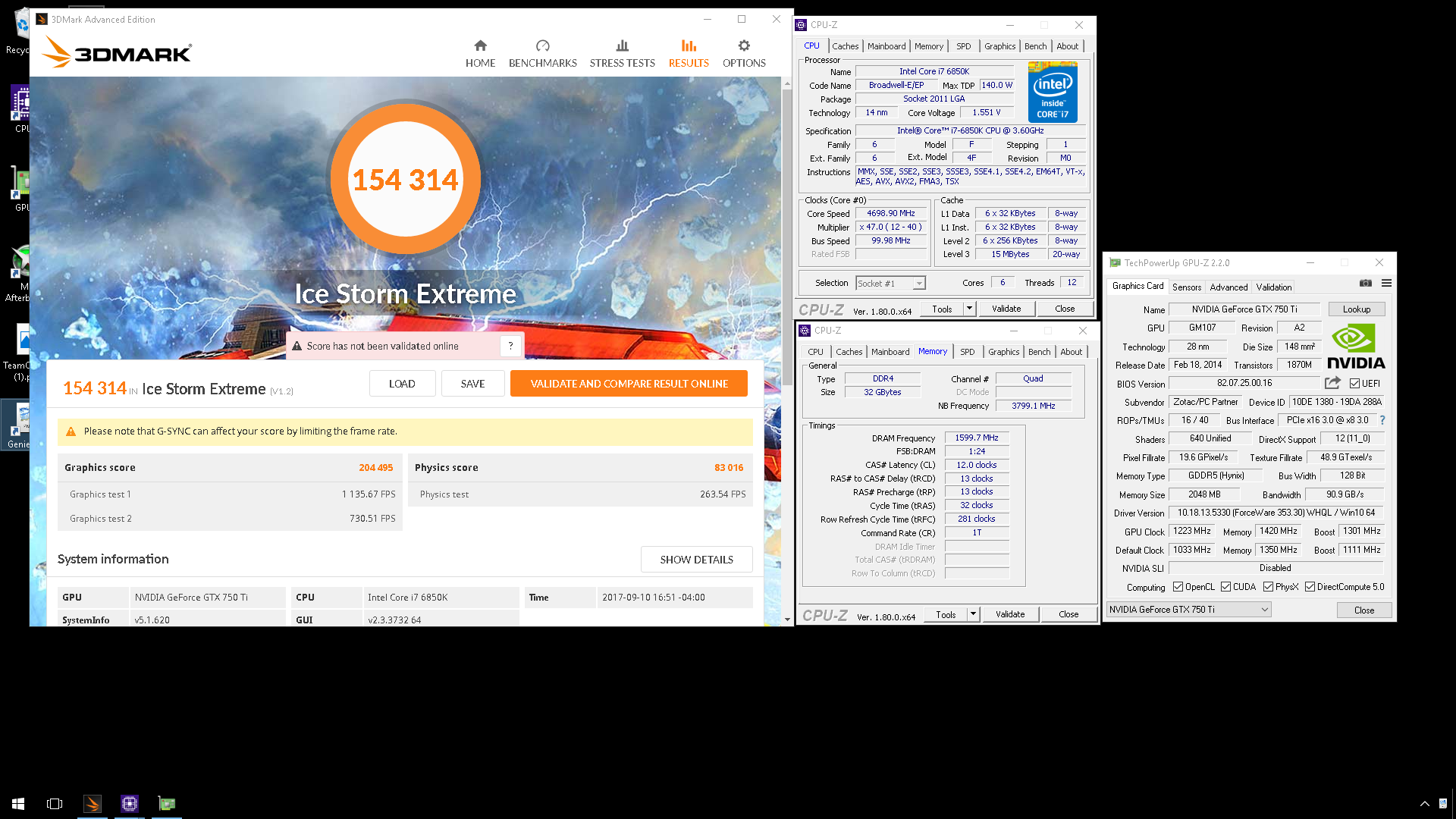This screenshot has width=1456, height=819.
Task: Click the Graphics score value 204 495
Action: 375,468
